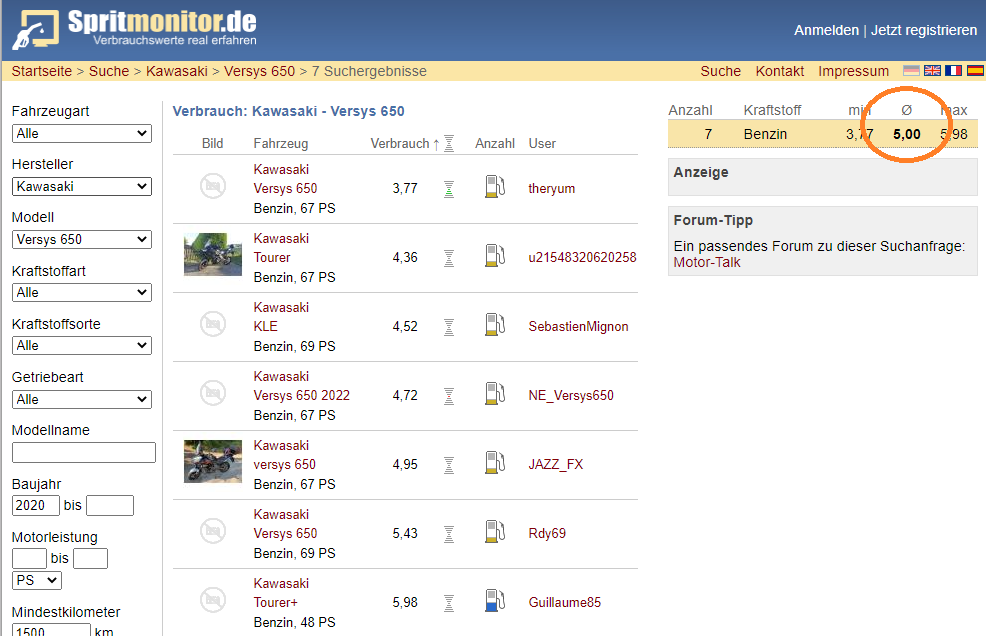Click consumption scale icon in 5,98 row
The height and width of the screenshot is (636, 986).
coord(449,603)
